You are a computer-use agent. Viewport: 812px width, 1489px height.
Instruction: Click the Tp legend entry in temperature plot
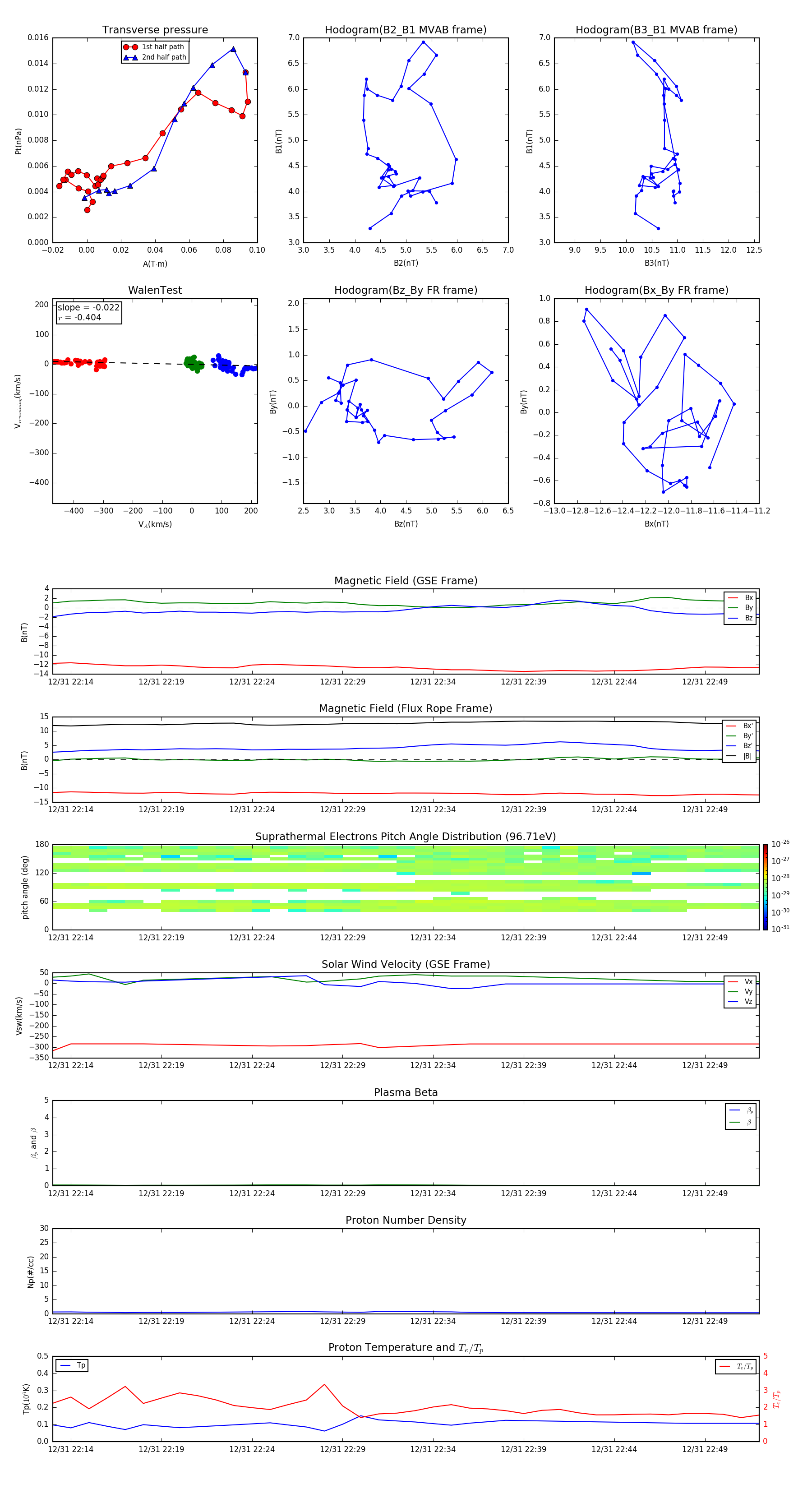[x=72, y=1365]
